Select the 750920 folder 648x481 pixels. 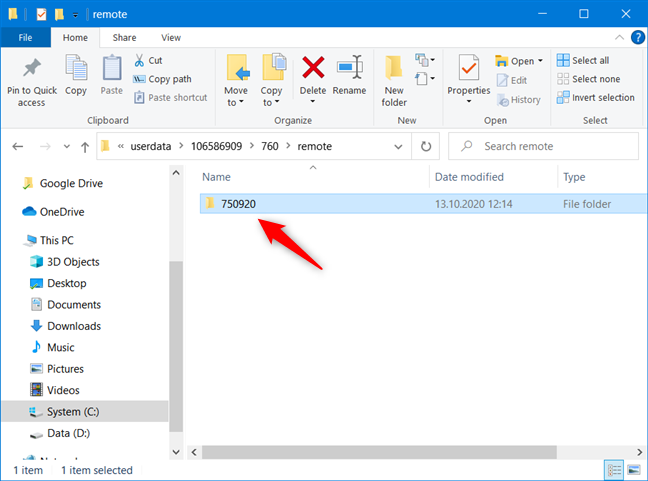click(424, 204)
